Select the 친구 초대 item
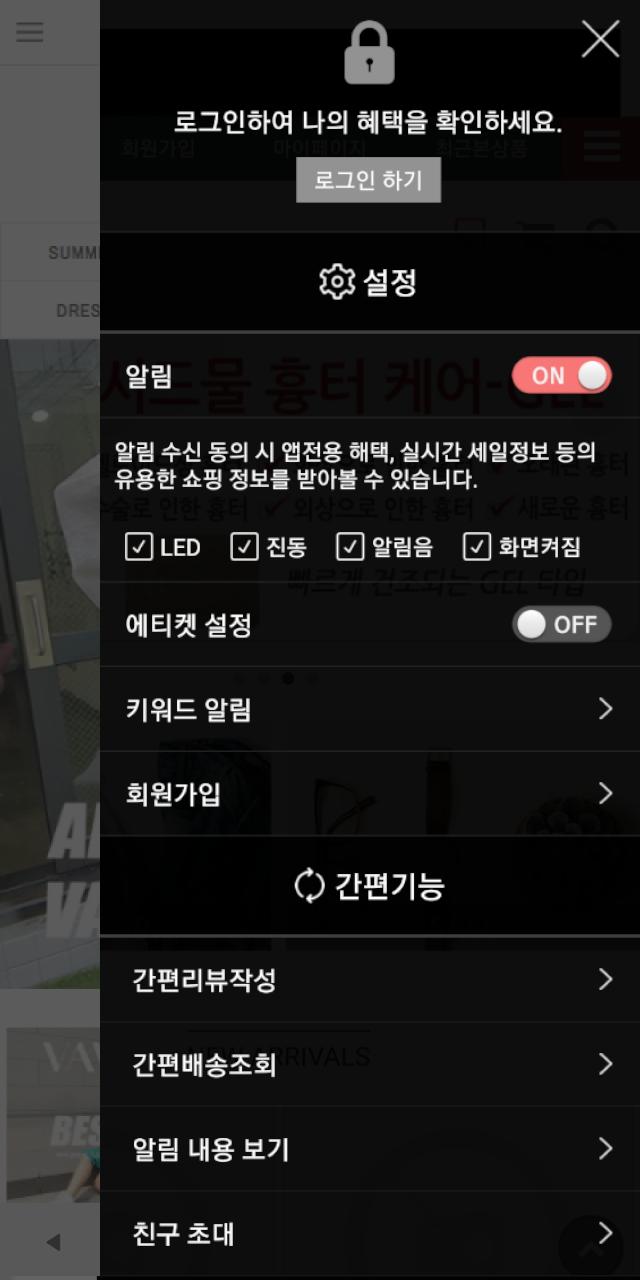640x1280 pixels. (370, 1233)
